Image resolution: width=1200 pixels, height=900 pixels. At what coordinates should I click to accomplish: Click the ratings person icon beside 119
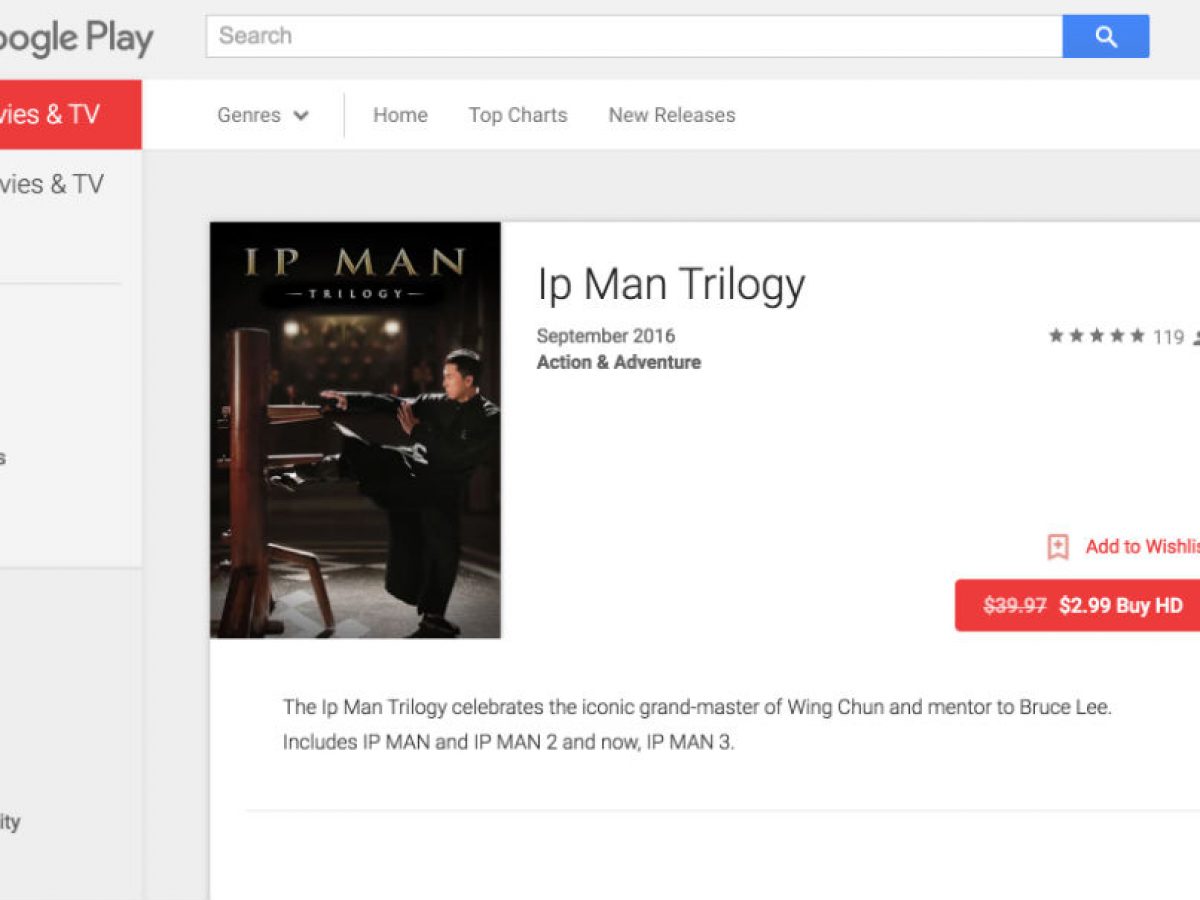point(1196,338)
